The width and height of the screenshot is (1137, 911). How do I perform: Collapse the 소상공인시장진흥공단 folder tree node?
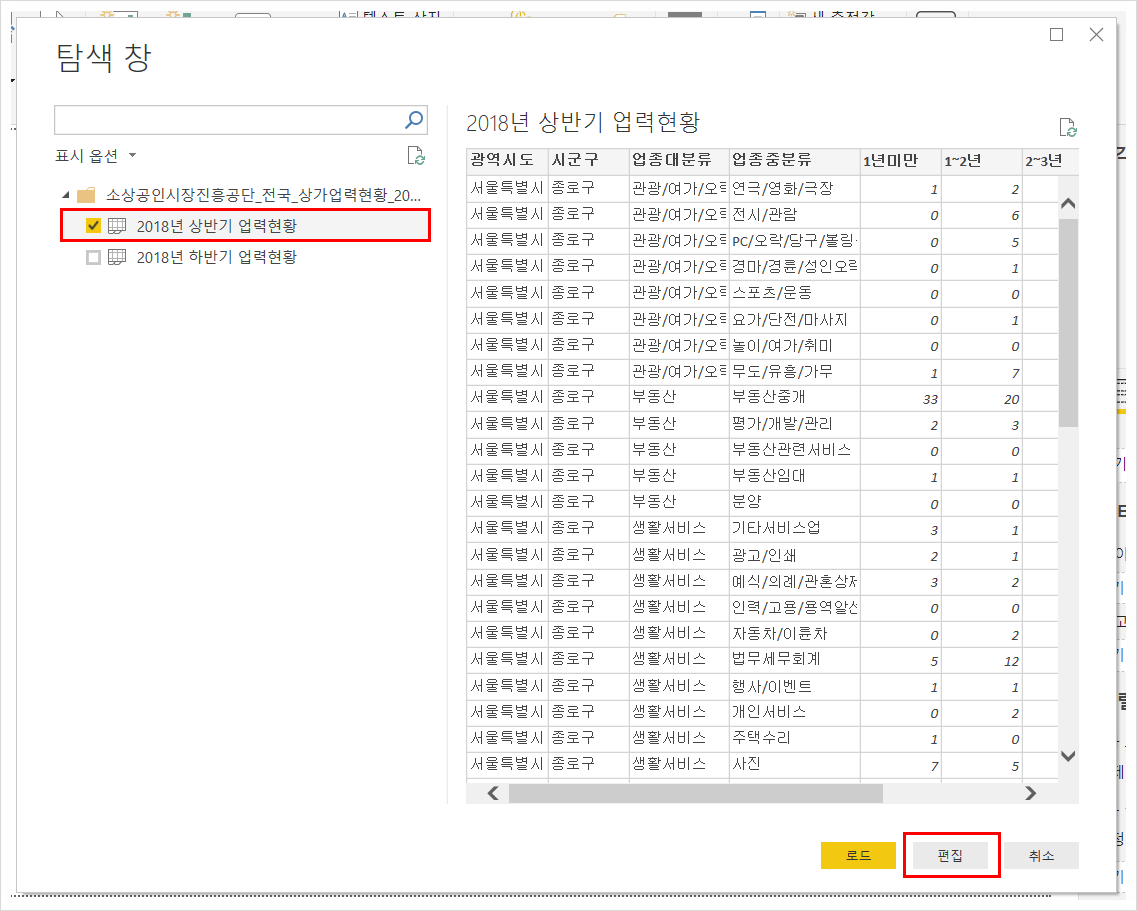tap(66, 195)
